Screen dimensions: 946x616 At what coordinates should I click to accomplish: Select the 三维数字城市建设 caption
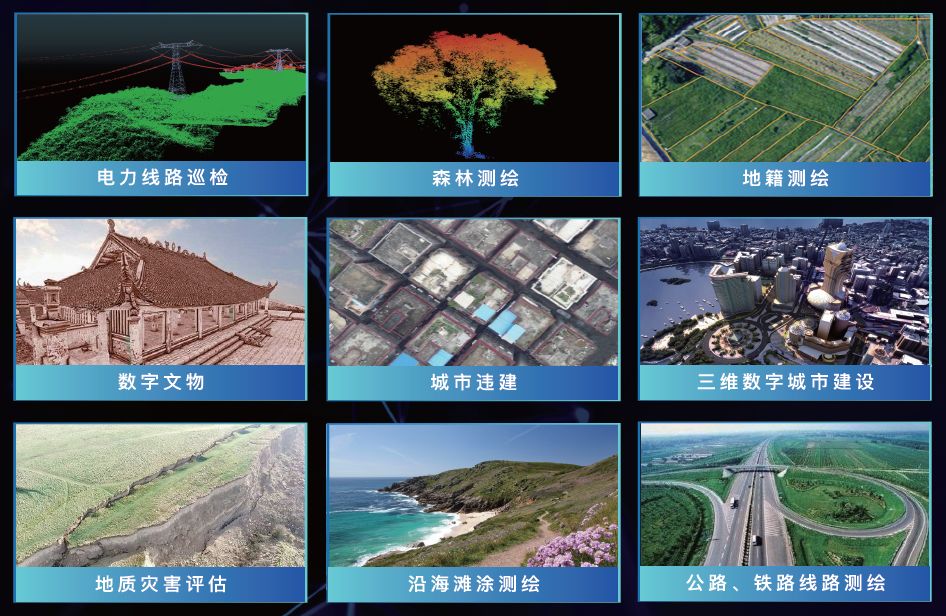point(785,382)
